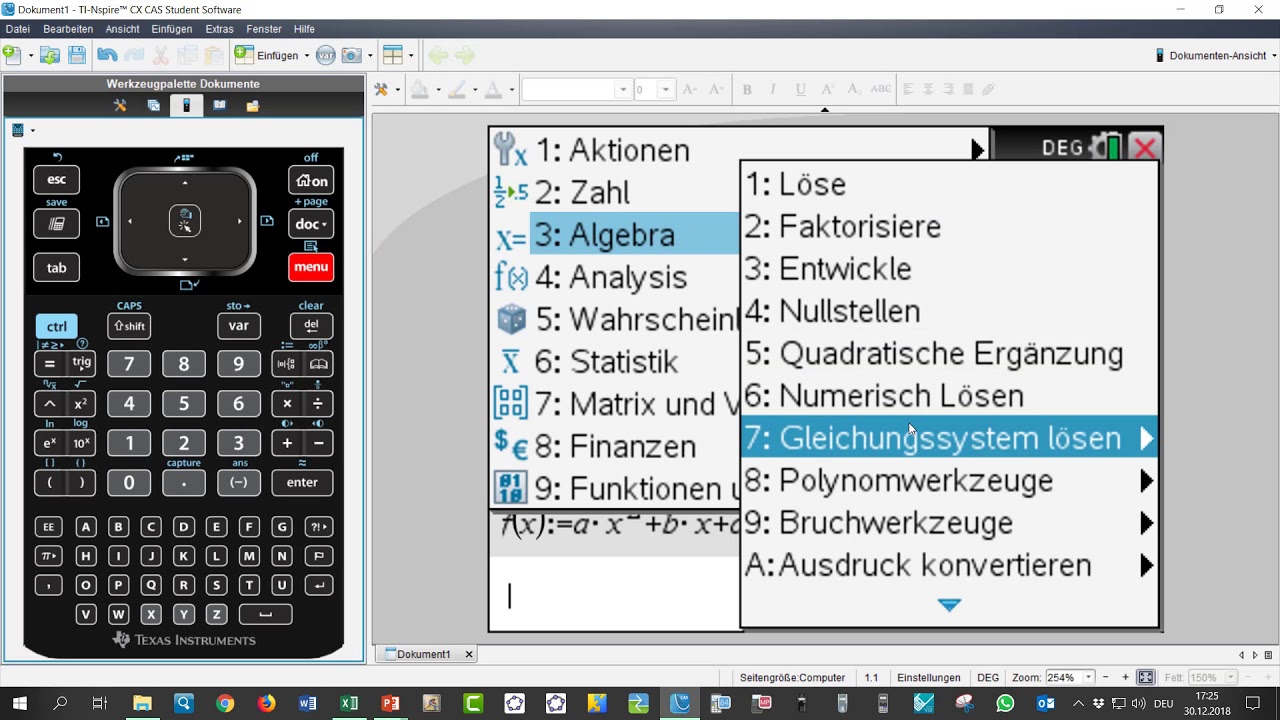Click the shift key on the keypad
The height and width of the screenshot is (720, 1280).
coord(129,326)
